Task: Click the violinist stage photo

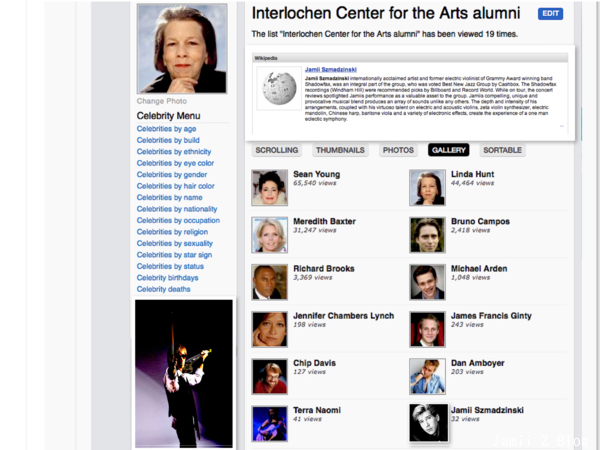Action: click(184, 373)
